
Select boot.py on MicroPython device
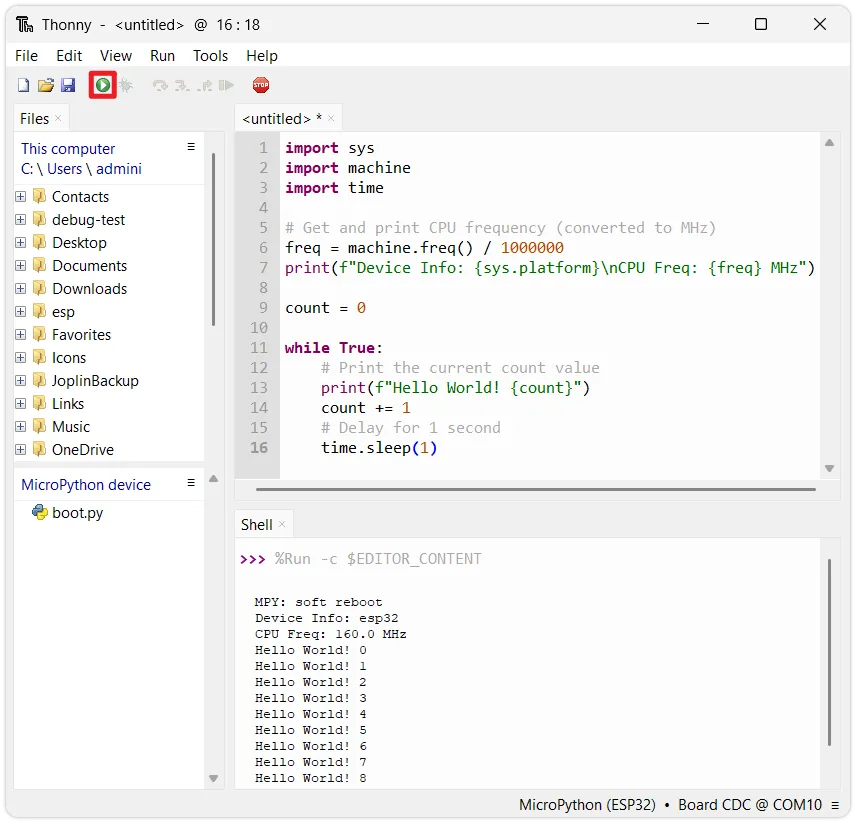coord(77,513)
